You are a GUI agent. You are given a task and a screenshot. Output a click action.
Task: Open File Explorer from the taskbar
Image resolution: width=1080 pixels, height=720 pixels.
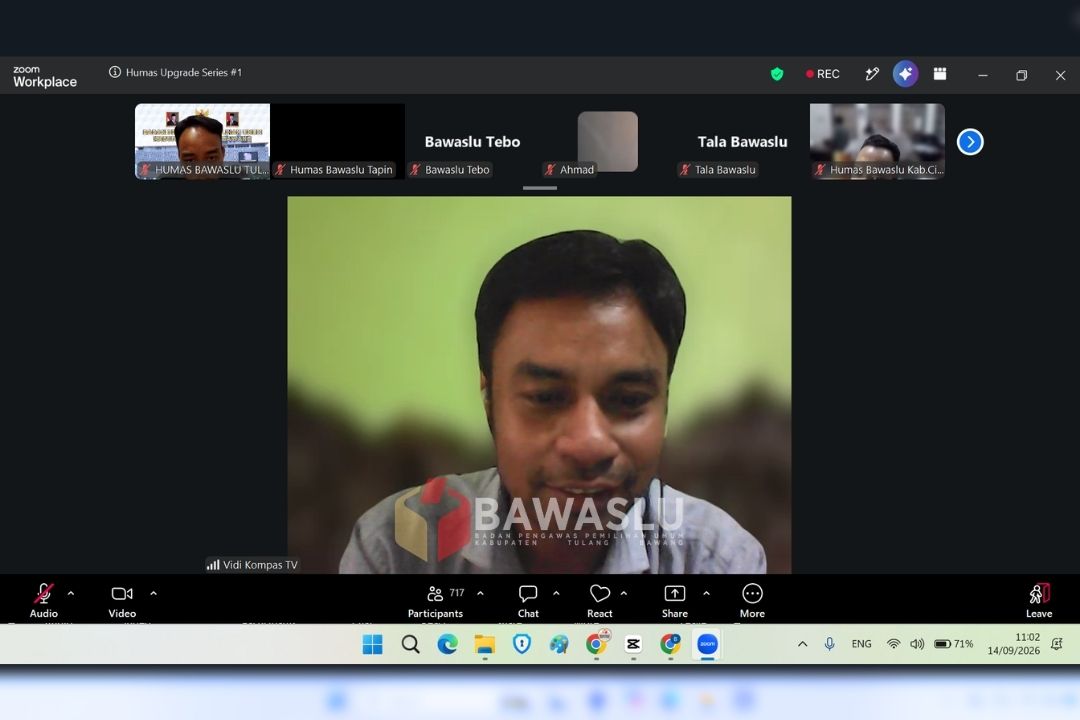click(485, 644)
